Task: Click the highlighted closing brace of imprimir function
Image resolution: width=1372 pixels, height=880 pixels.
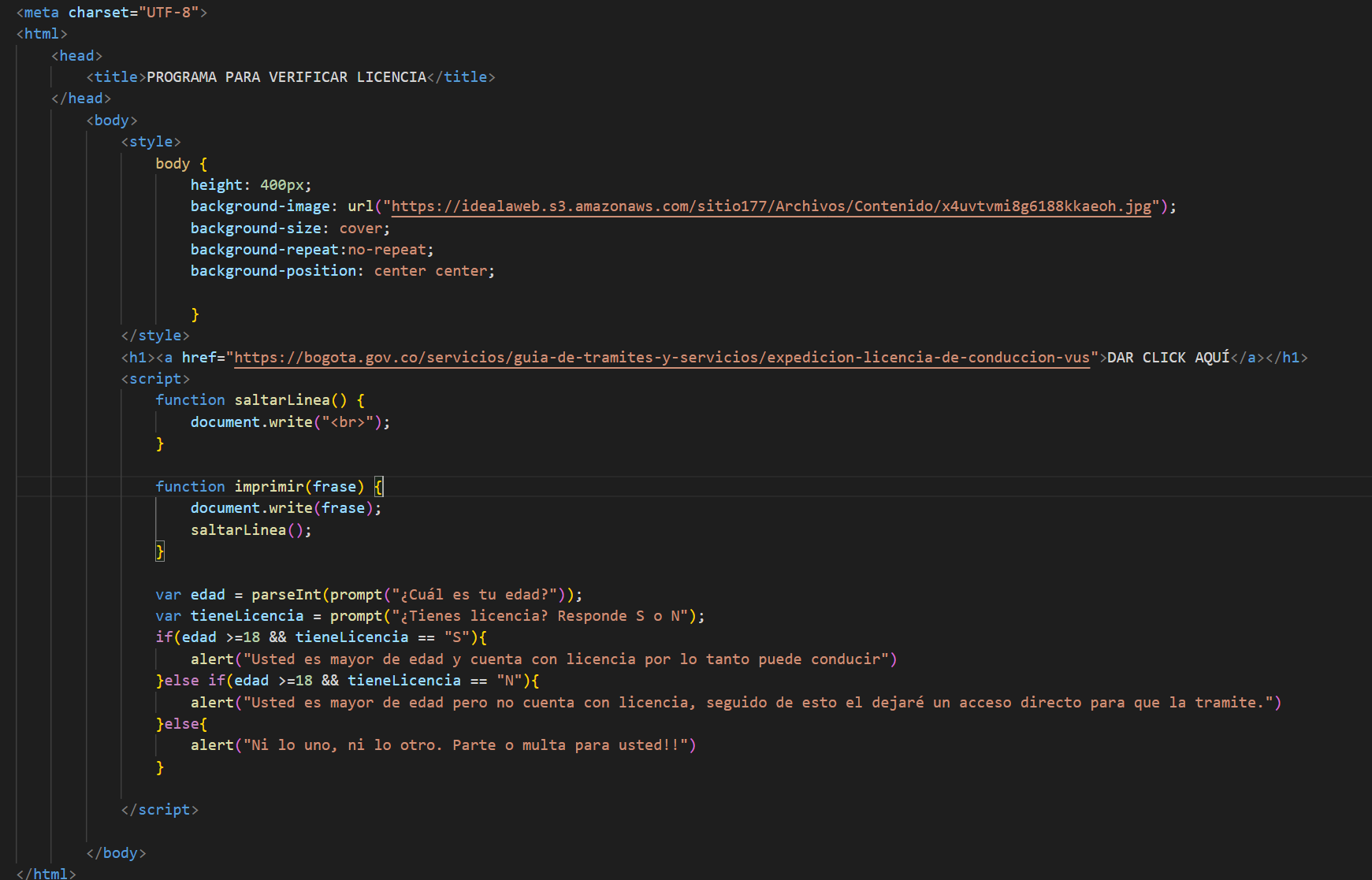Action: point(160,551)
